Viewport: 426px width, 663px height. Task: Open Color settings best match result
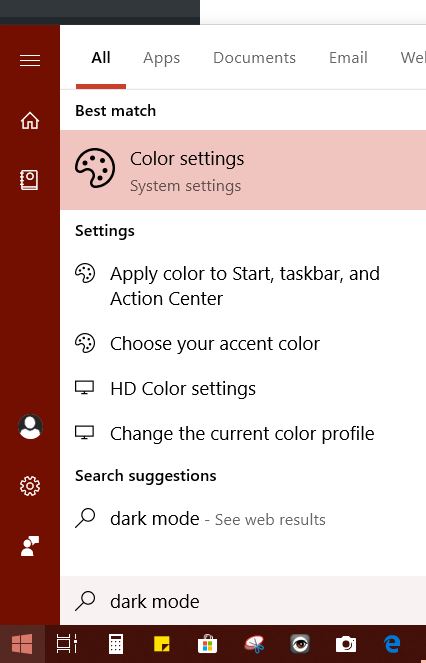(243, 170)
